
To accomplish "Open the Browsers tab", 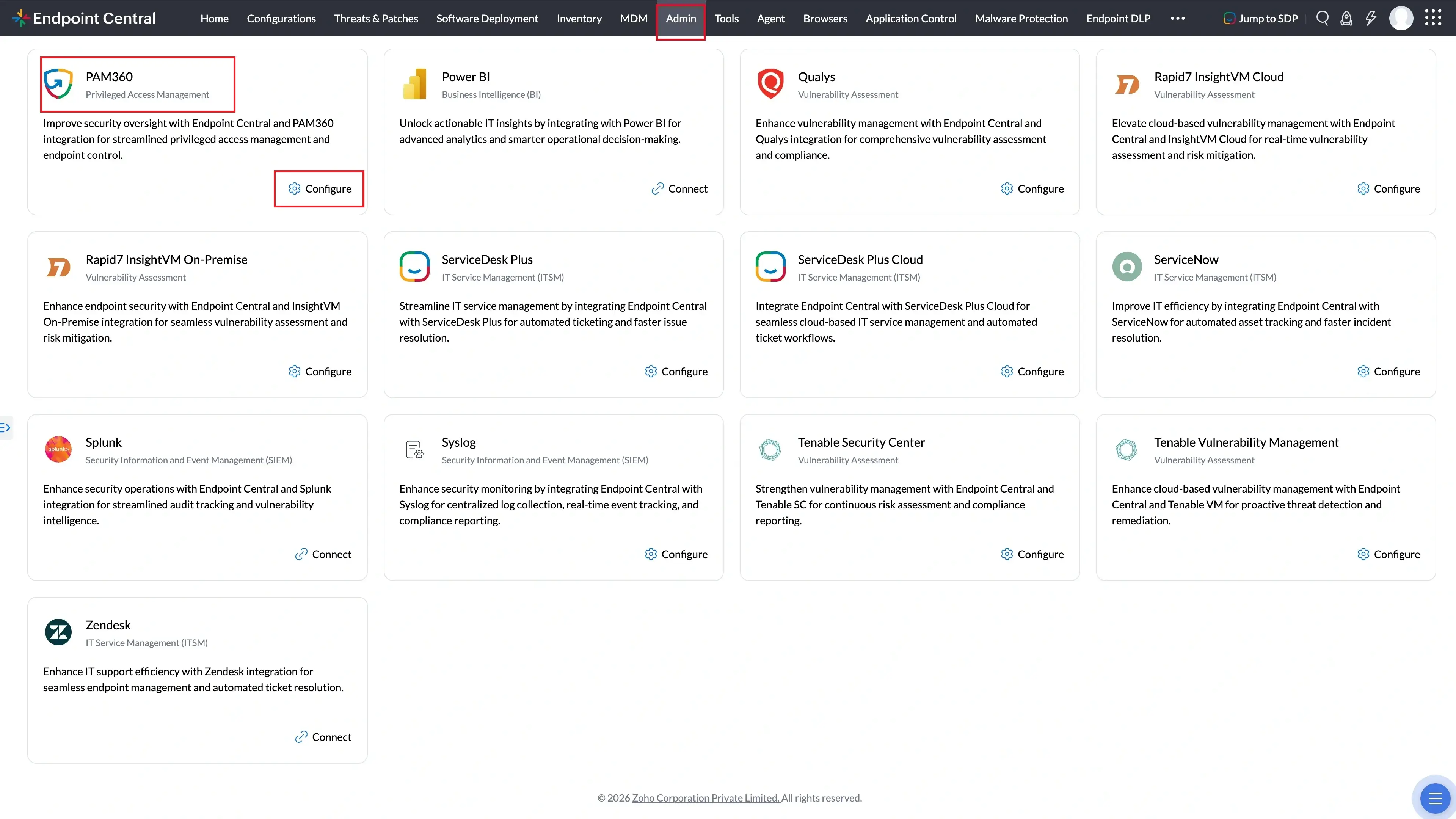I will (825, 18).
